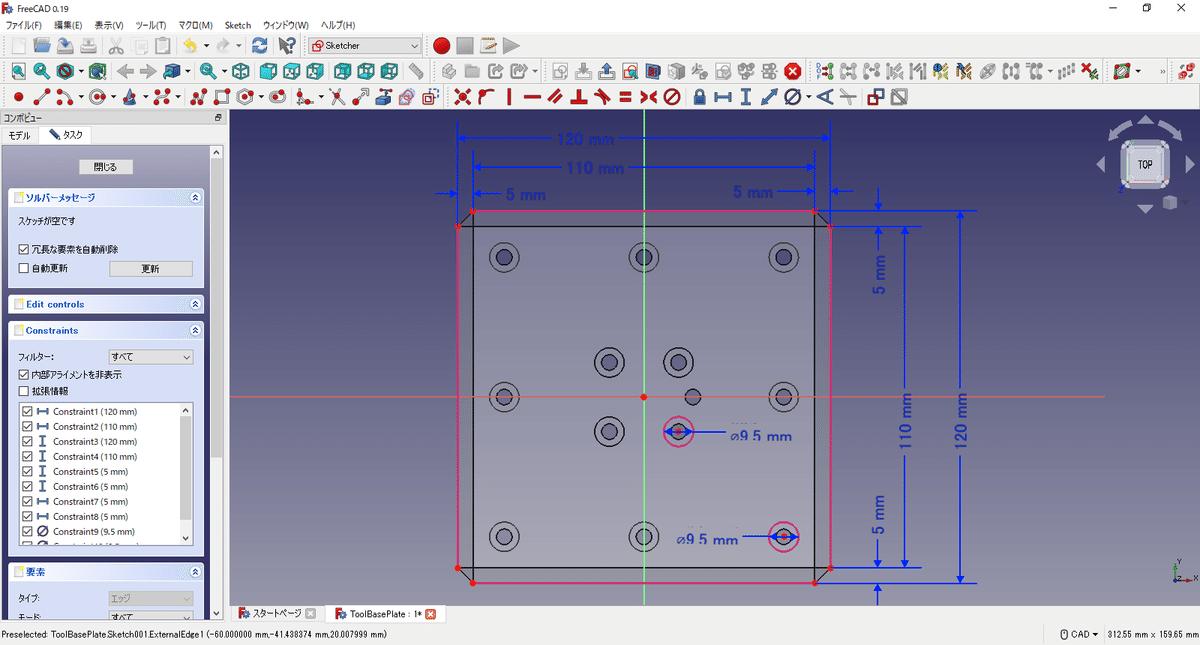Apply the Vertical constraint
Viewport: 1200px width, 645px height.
coord(509,97)
